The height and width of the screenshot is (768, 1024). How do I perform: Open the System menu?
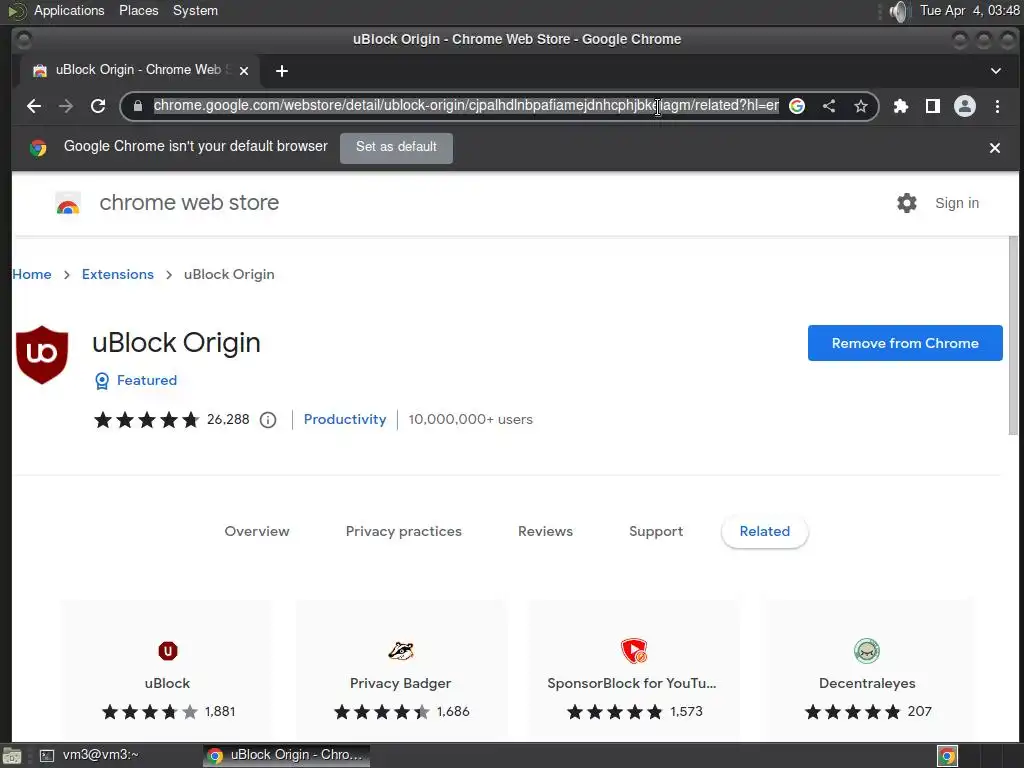pos(195,10)
